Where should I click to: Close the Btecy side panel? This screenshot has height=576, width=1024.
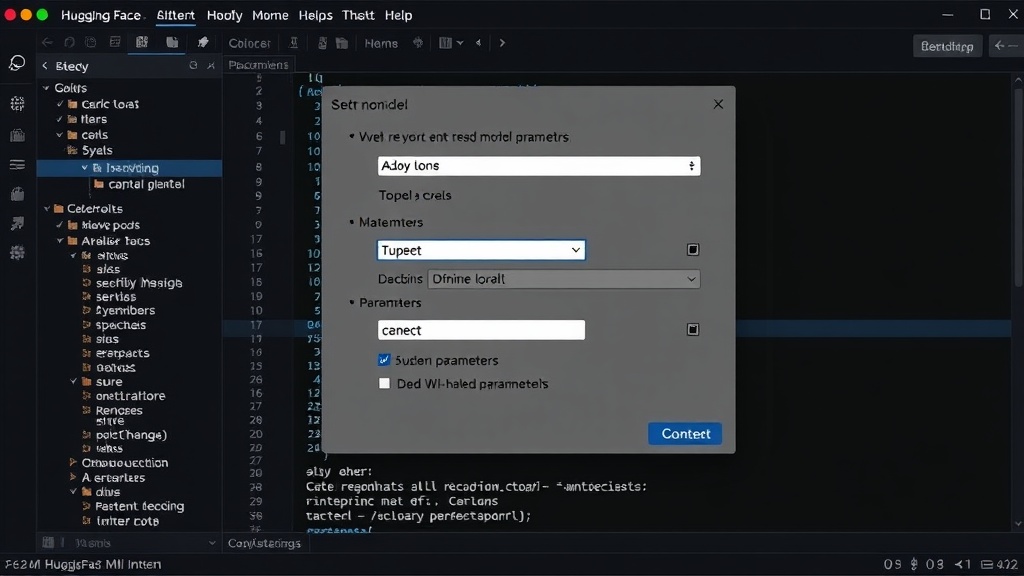point(211,65)
